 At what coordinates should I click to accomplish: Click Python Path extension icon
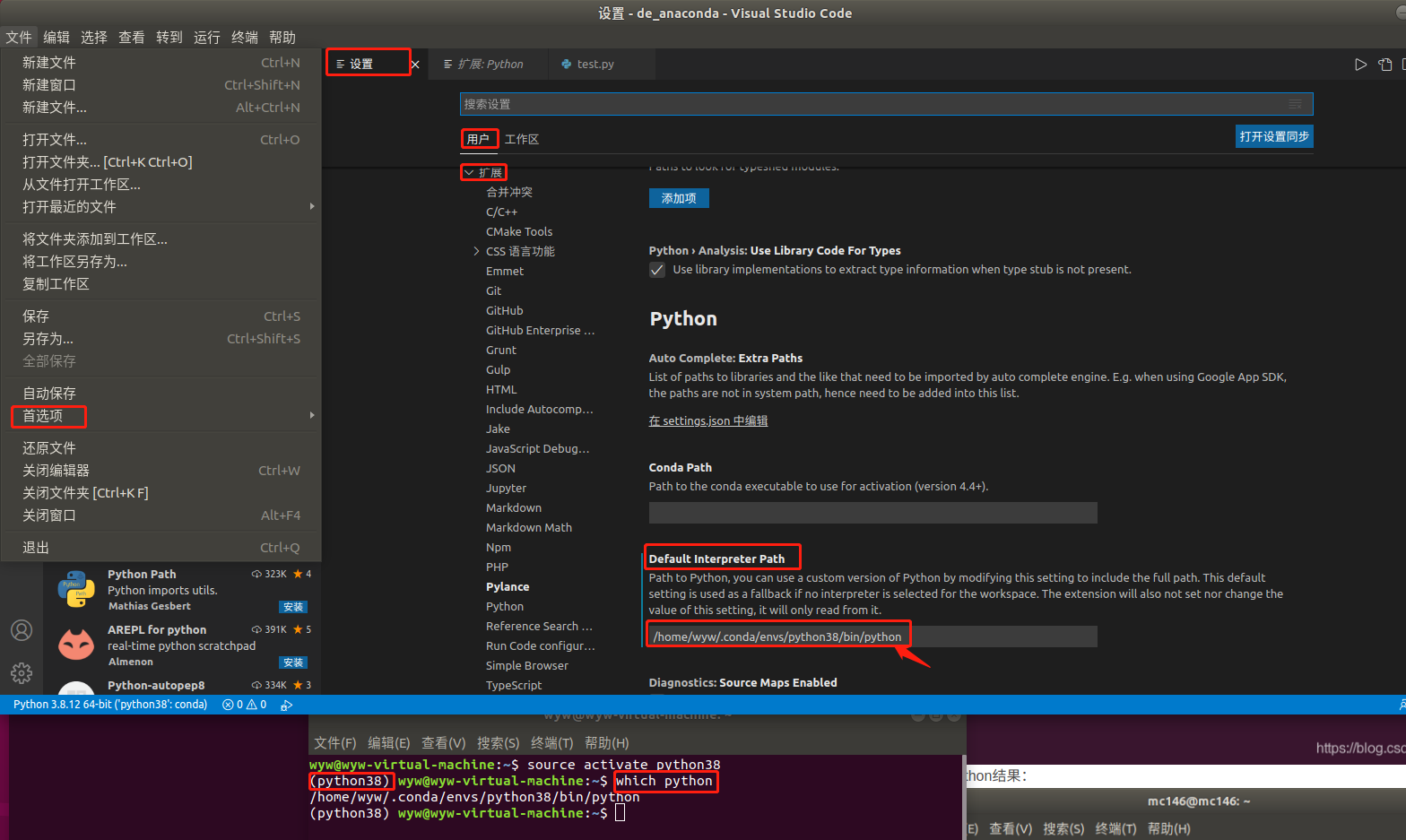(76, 590)
